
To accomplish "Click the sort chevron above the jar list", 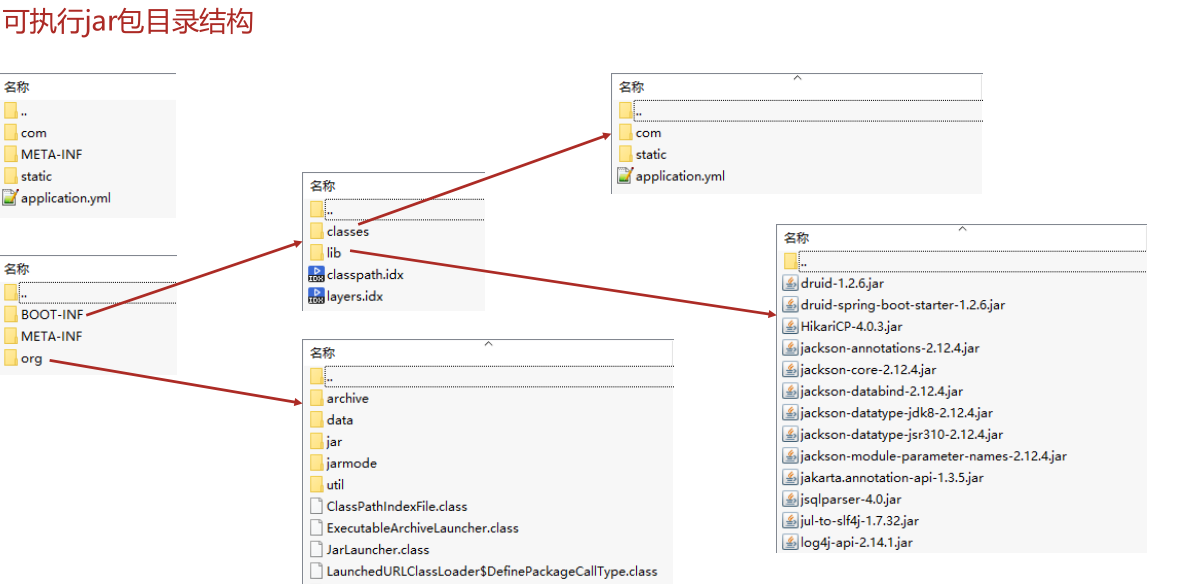I will (962, 228).
